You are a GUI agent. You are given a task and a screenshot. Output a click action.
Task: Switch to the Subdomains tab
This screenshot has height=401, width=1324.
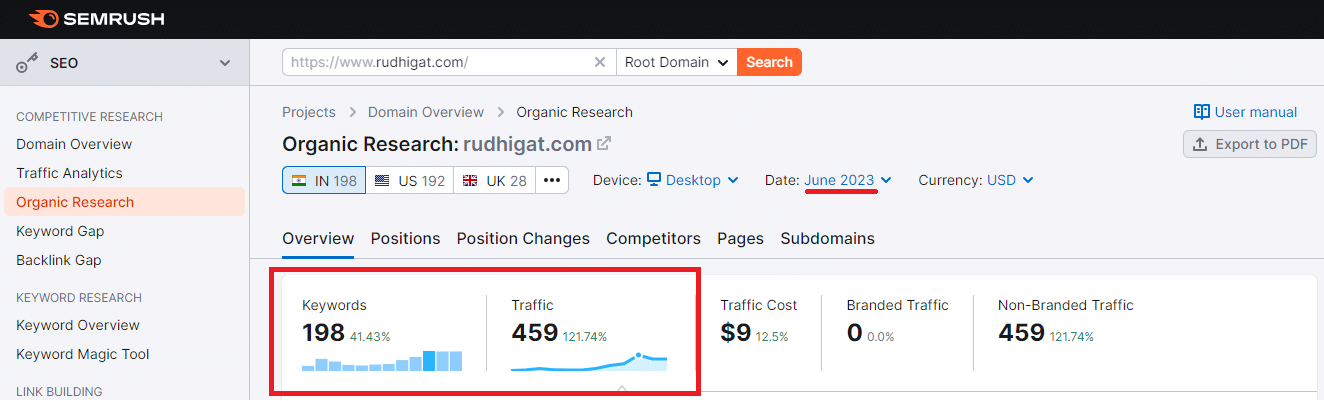(x=827, y=238)
